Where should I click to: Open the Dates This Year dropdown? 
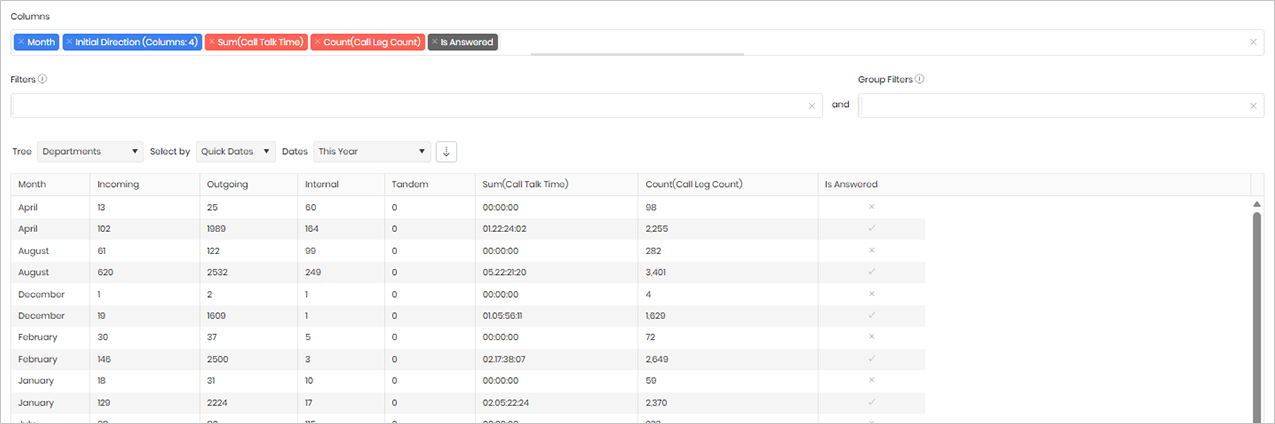(x=372, y=151)
